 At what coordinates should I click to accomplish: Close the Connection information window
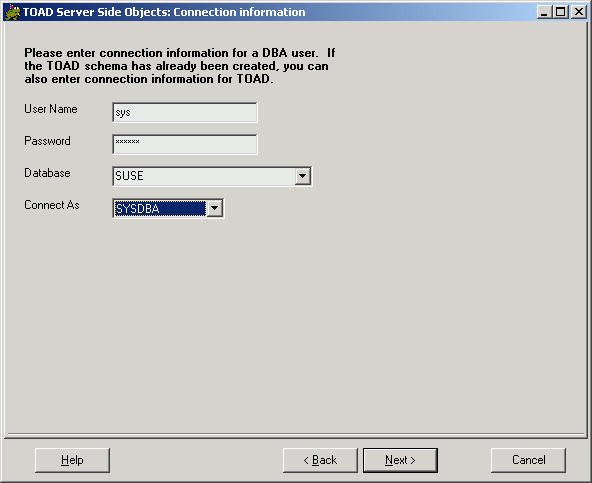pos(578,12)
